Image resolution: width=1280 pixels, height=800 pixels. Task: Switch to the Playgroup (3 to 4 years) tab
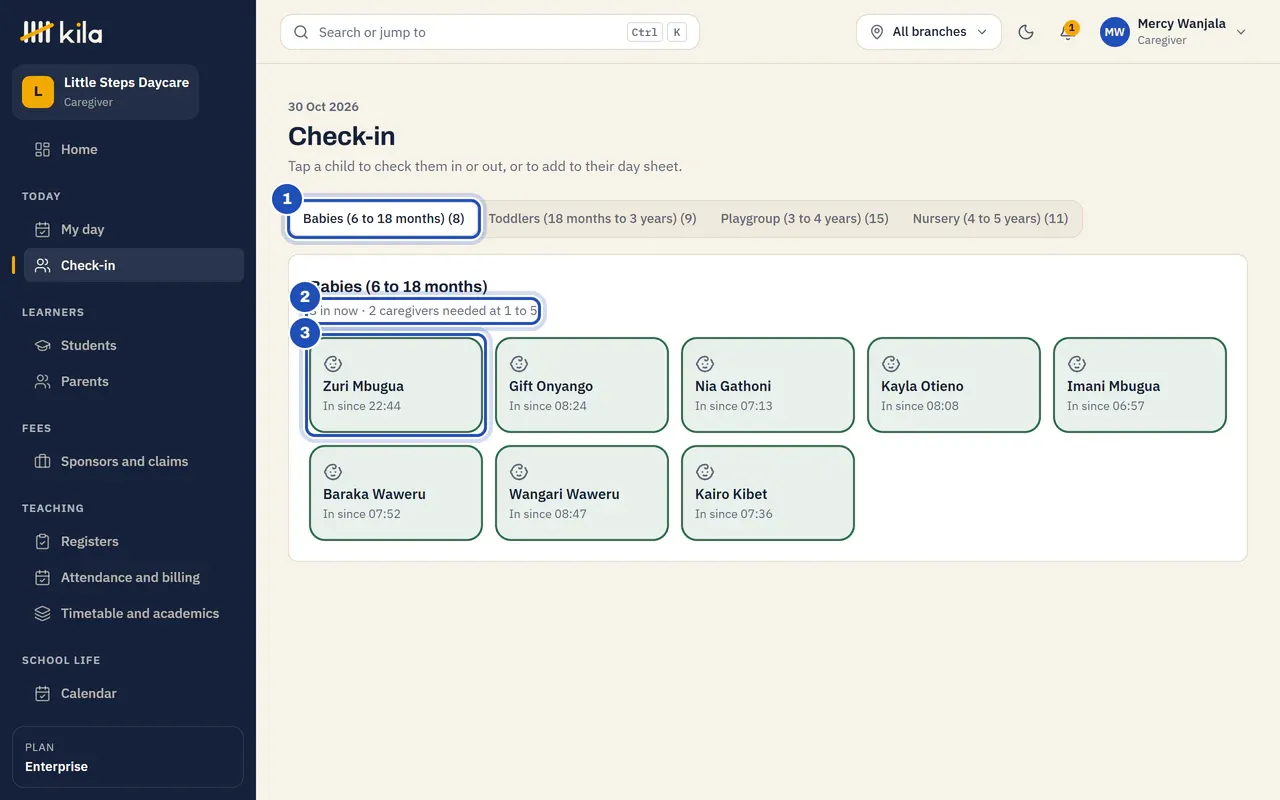tap(805, 219)
